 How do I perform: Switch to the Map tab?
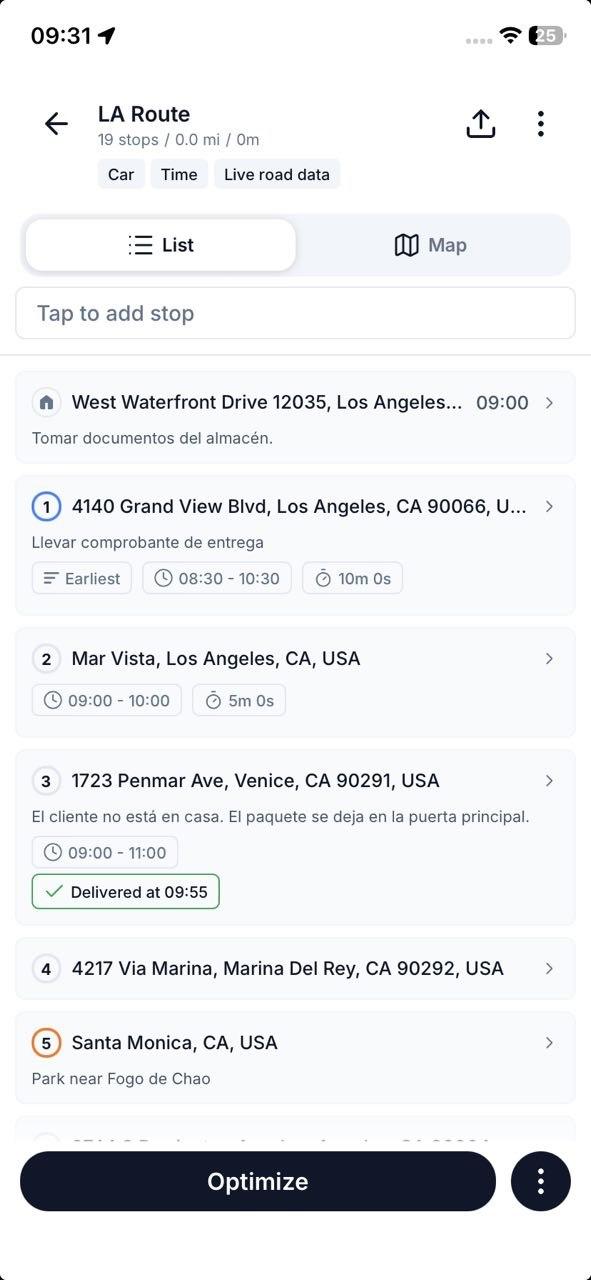pyautogui.click(x=430, y=244)
